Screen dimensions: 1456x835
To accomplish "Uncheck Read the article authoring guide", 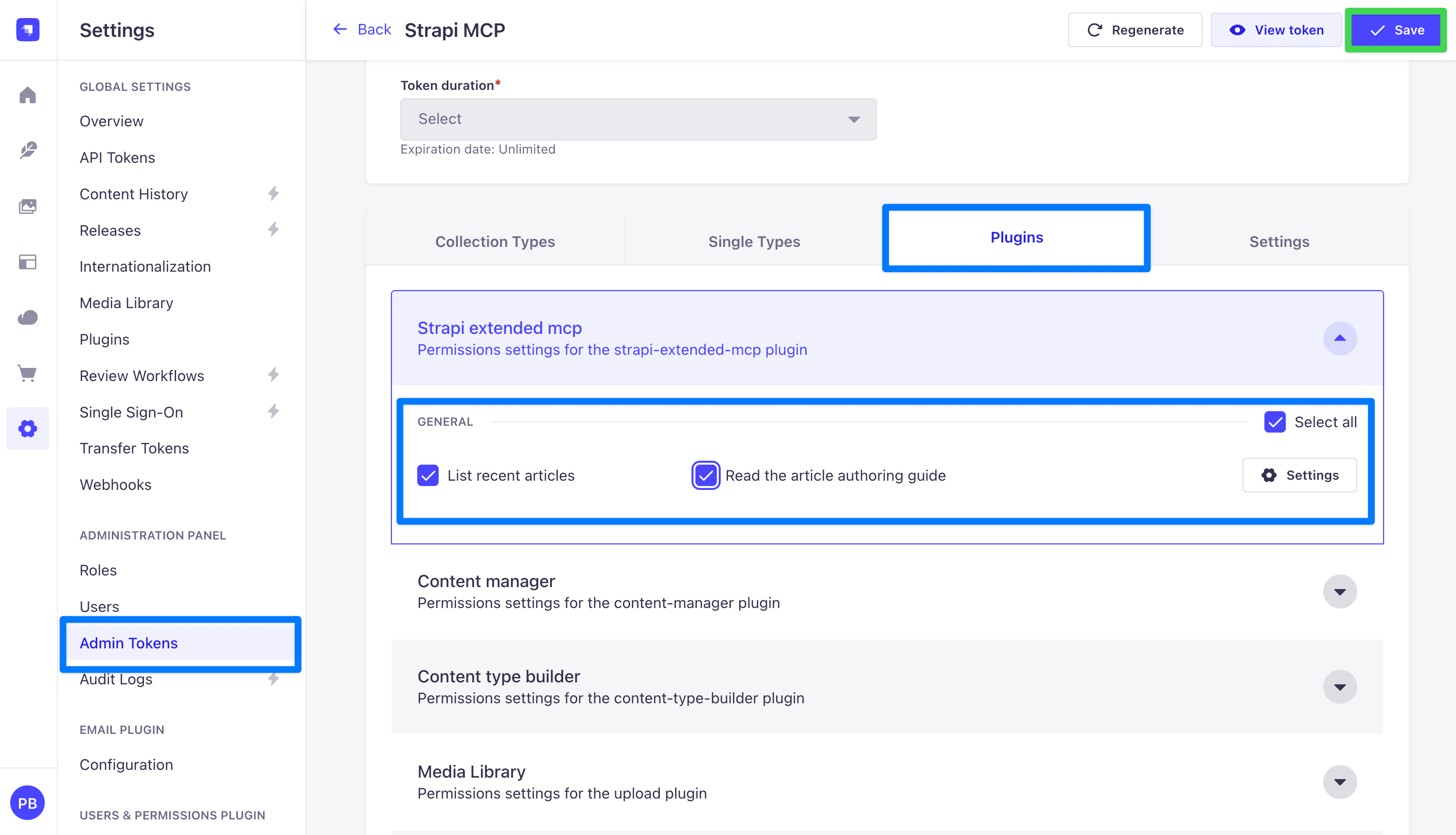I will [706, 475].
